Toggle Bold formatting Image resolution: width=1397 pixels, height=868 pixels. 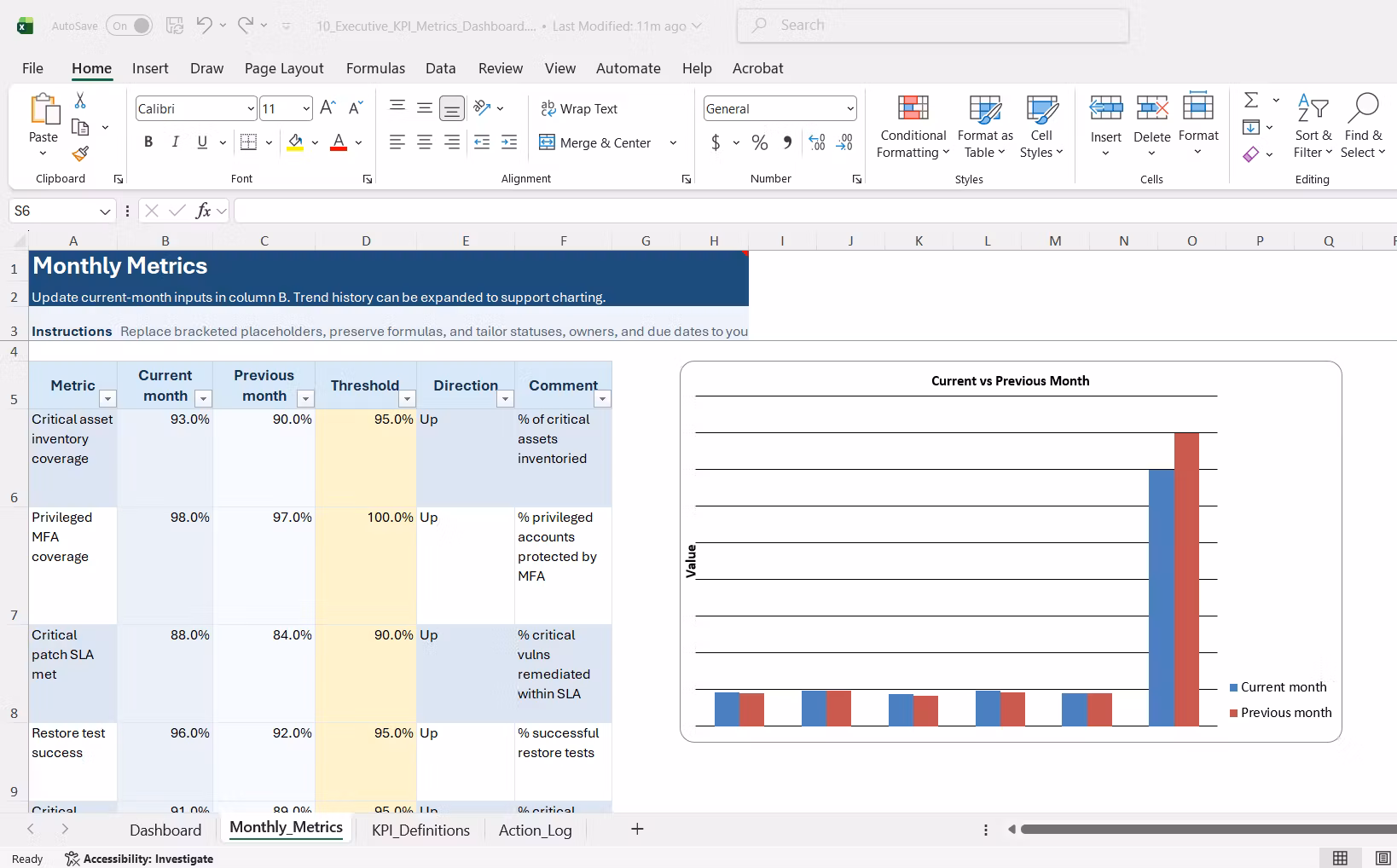point(148,142)
